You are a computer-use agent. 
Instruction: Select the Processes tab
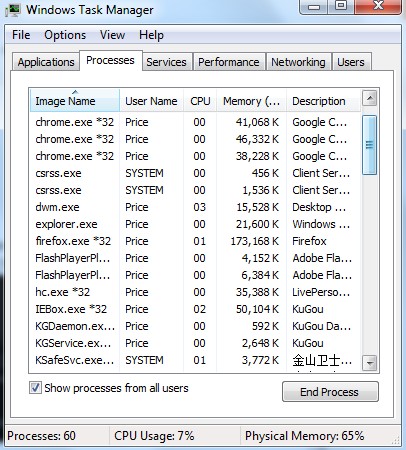click(x=110, y=60)
